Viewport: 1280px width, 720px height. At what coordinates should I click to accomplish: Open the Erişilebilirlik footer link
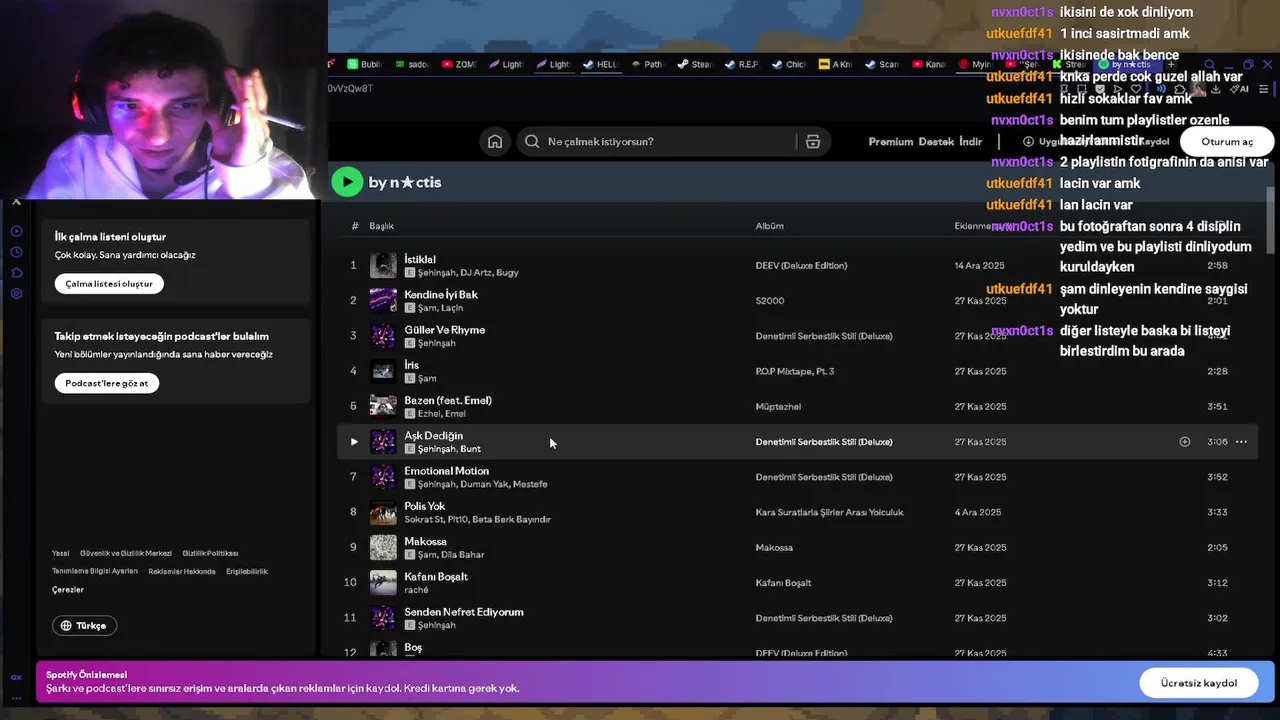coord(247,571)
